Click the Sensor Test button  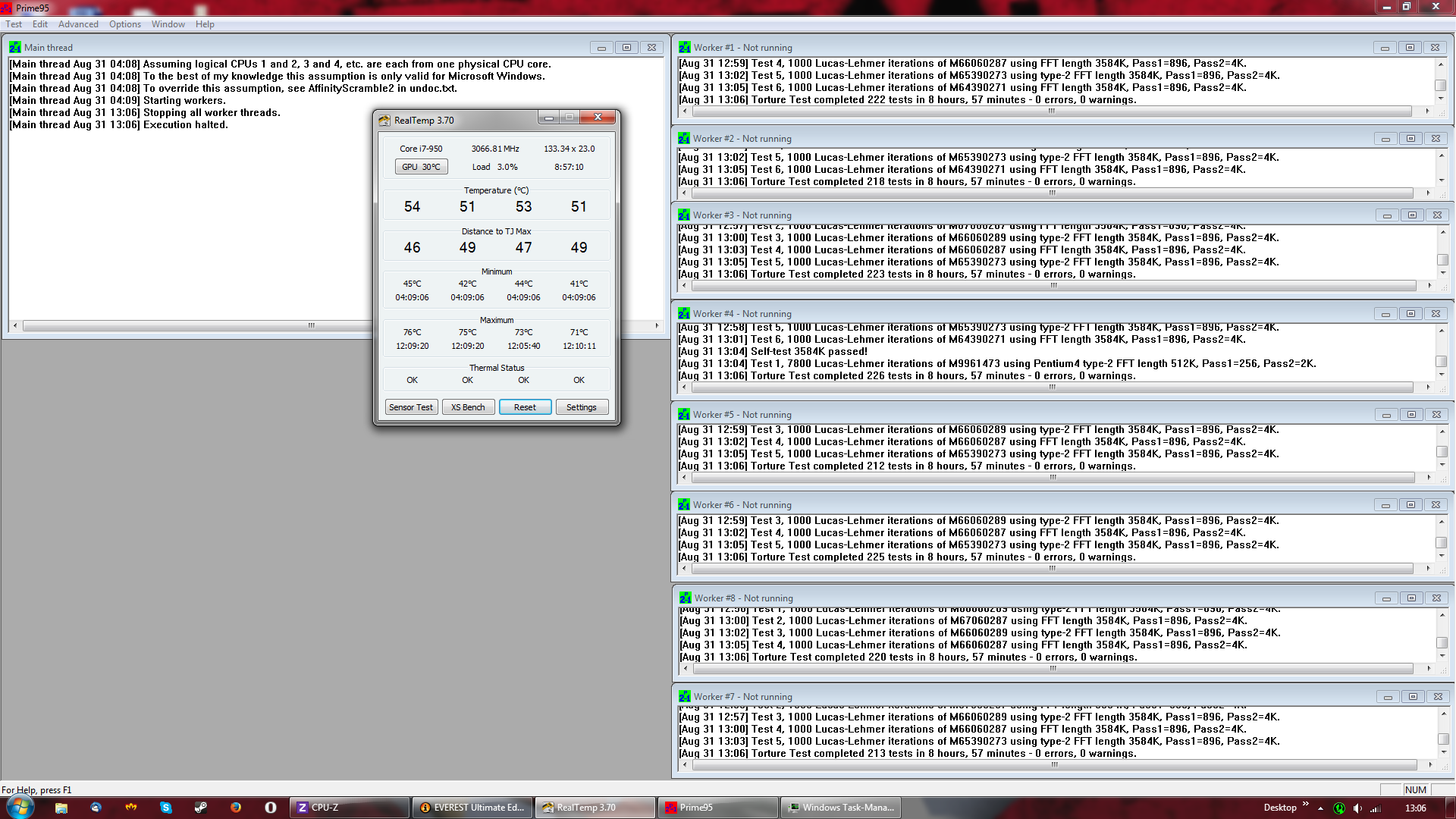click(411, 407)
